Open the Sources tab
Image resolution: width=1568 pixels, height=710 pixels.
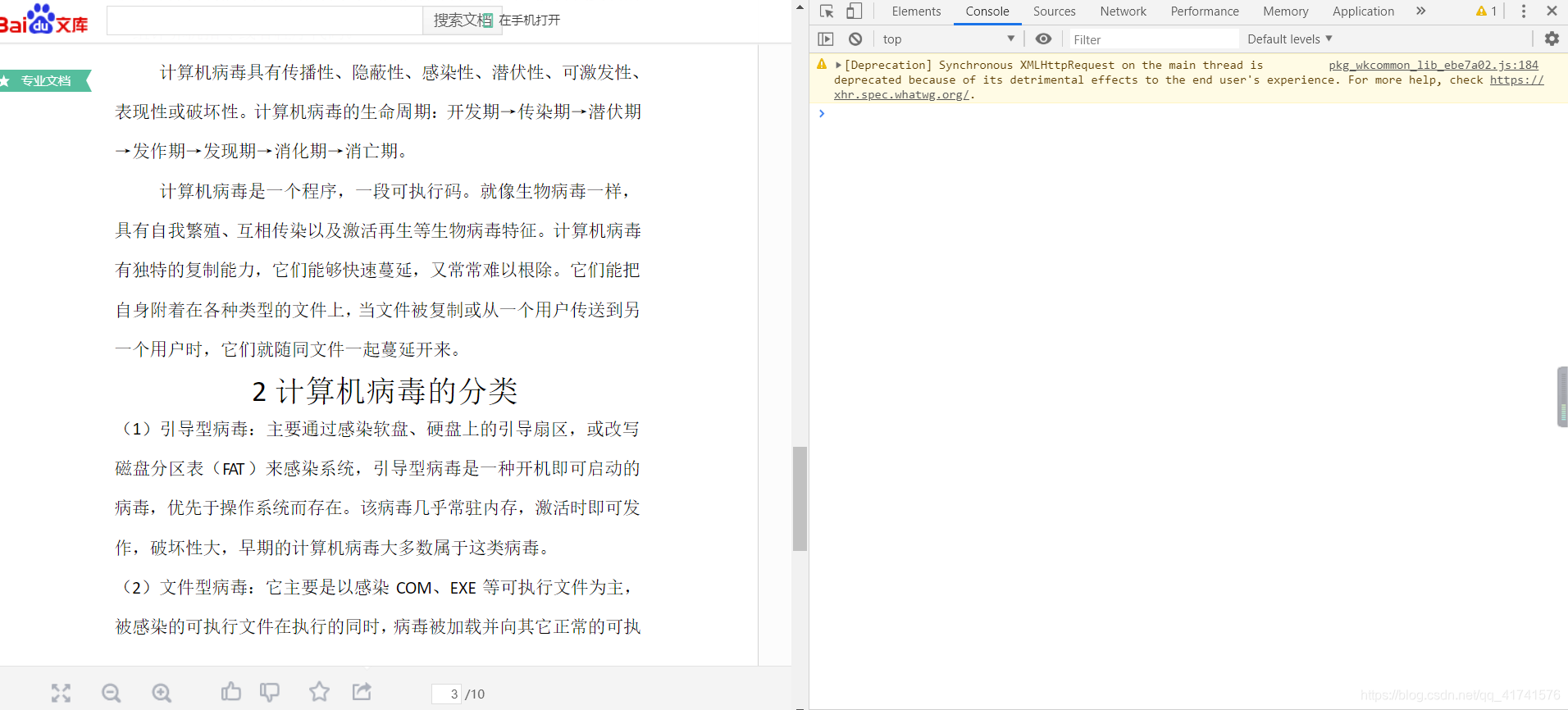click(x=1054, y=11)
